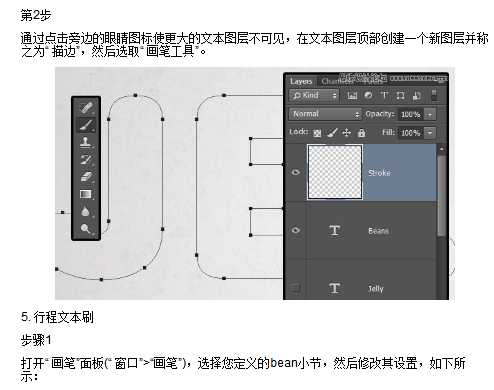Open the Kind filter dropdown
Viewport: 494px width, 390px height.
tap(314, 96)
